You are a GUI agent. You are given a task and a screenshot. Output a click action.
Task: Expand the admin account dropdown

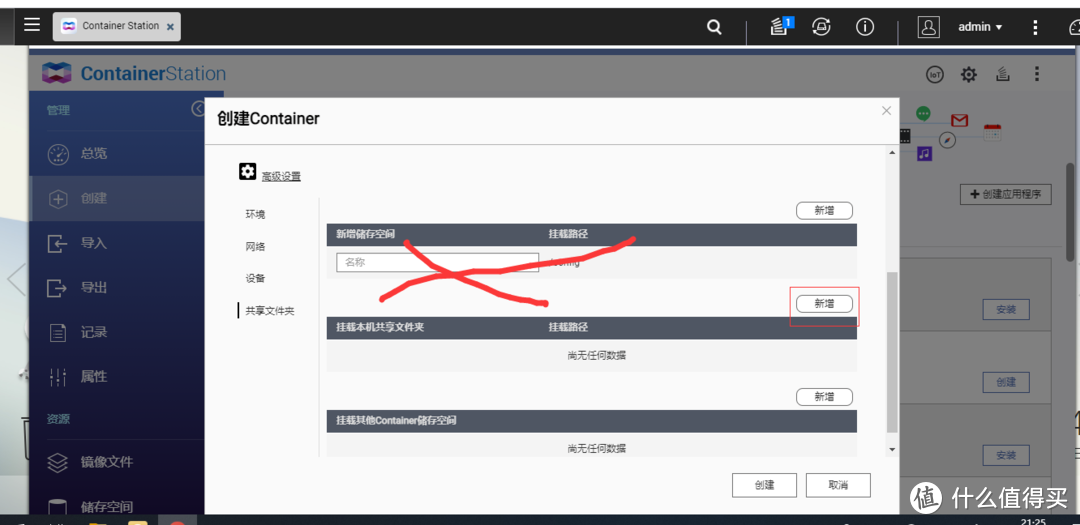980,27
